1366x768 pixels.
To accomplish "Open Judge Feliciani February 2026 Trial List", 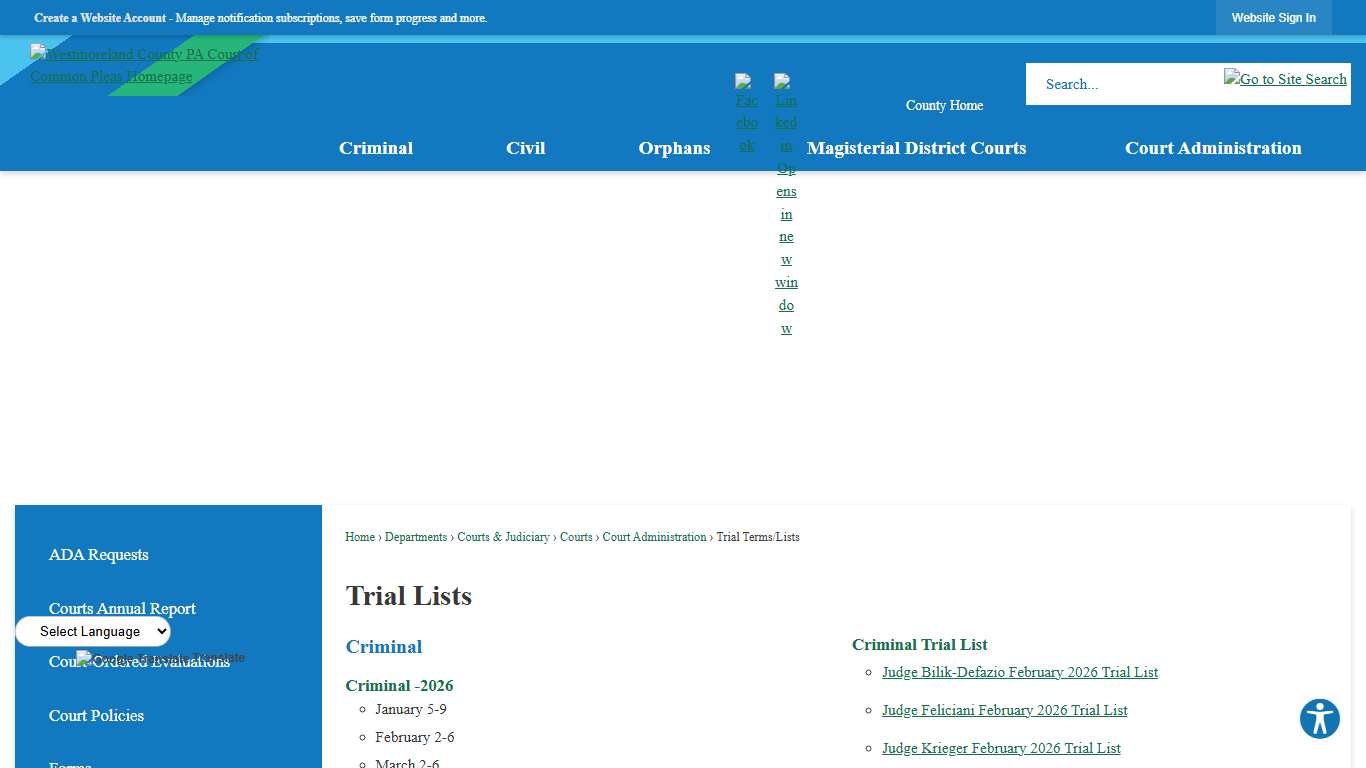I will click(x=1004, y=710).
